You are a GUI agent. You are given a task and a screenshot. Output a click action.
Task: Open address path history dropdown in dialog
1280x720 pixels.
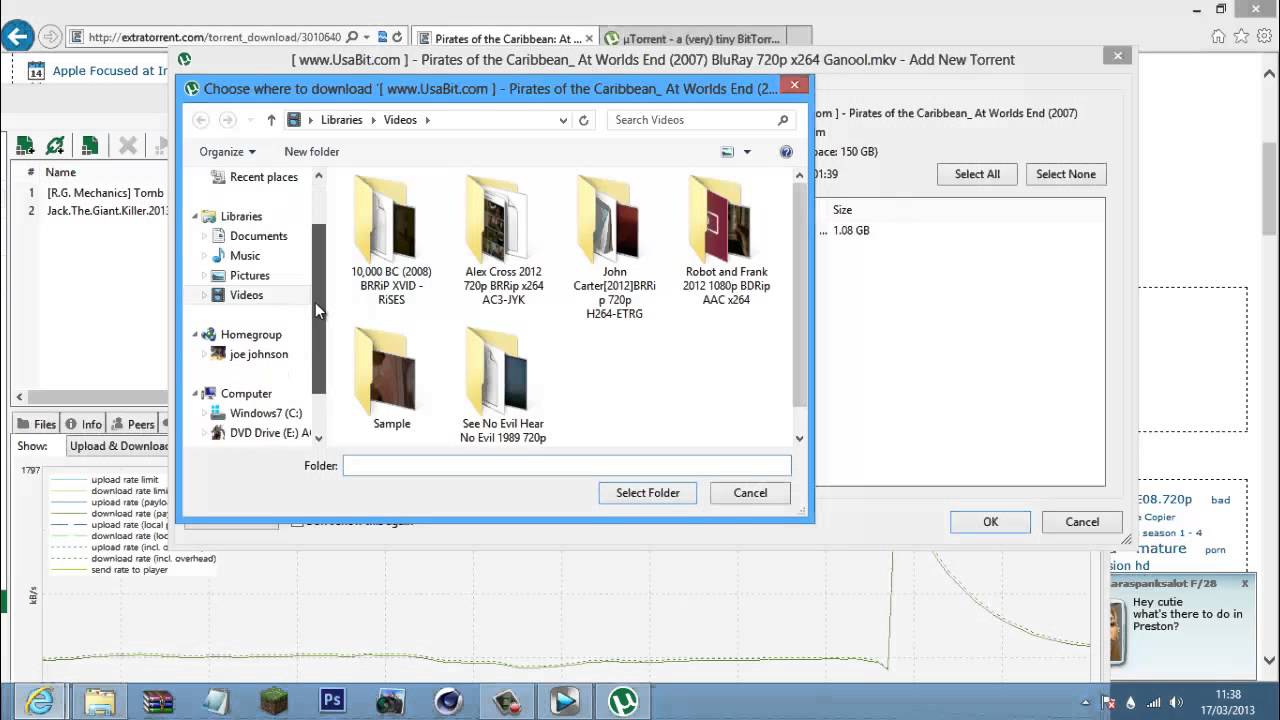(563, 120)
